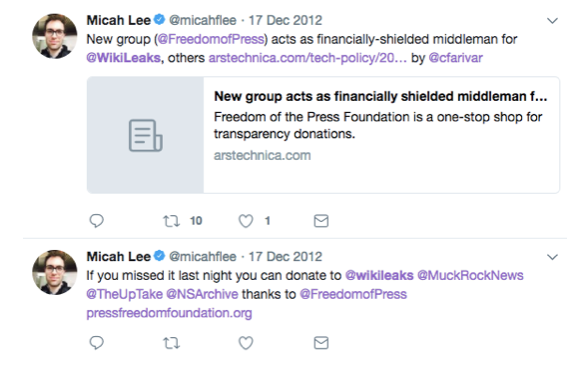587x368 pixels.
Task: Open the @MuckRockNews mention
Action: [x=470, y=276]
